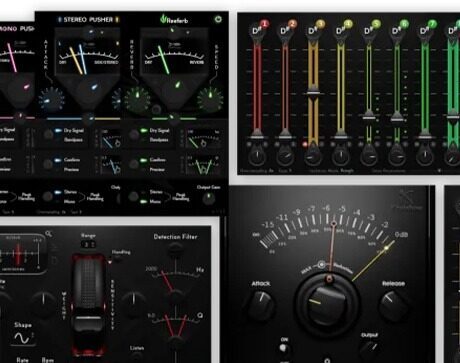Toggle blue Dry Signal switch in Stereo Pusher
460x363 pixels.
click(x=58, y=131)
